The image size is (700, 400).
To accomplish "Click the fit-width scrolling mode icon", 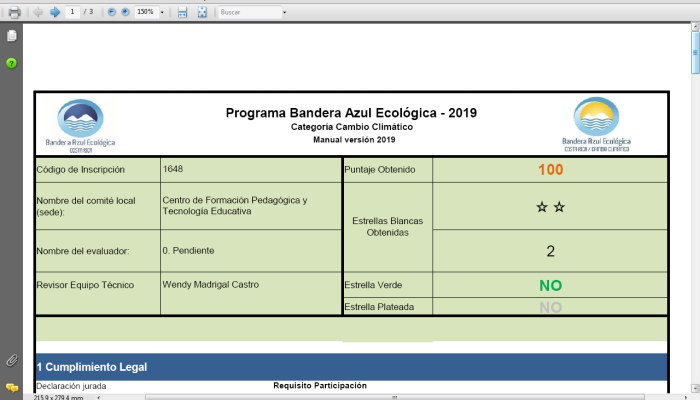I will pyautogui.click(x=183, y=12).
